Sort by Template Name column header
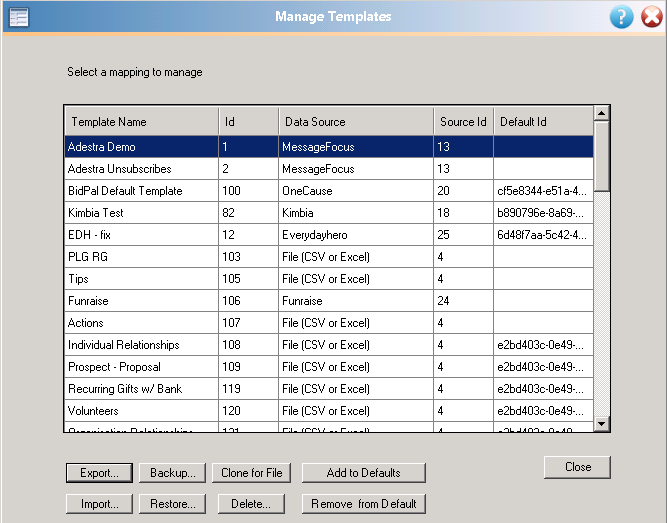 click(142, 122)
